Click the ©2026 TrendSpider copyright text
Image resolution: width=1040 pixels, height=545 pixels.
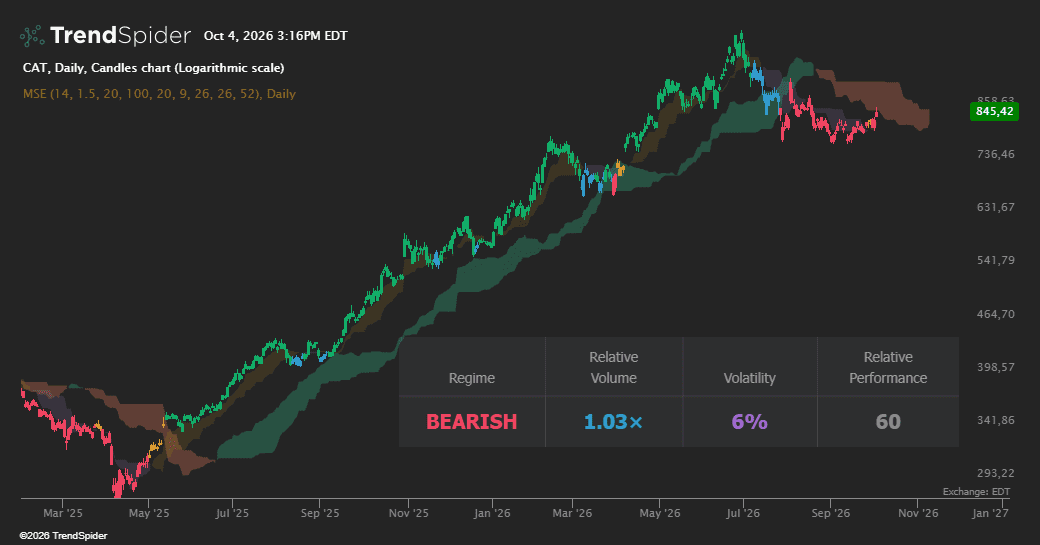(x=64, y=536)
